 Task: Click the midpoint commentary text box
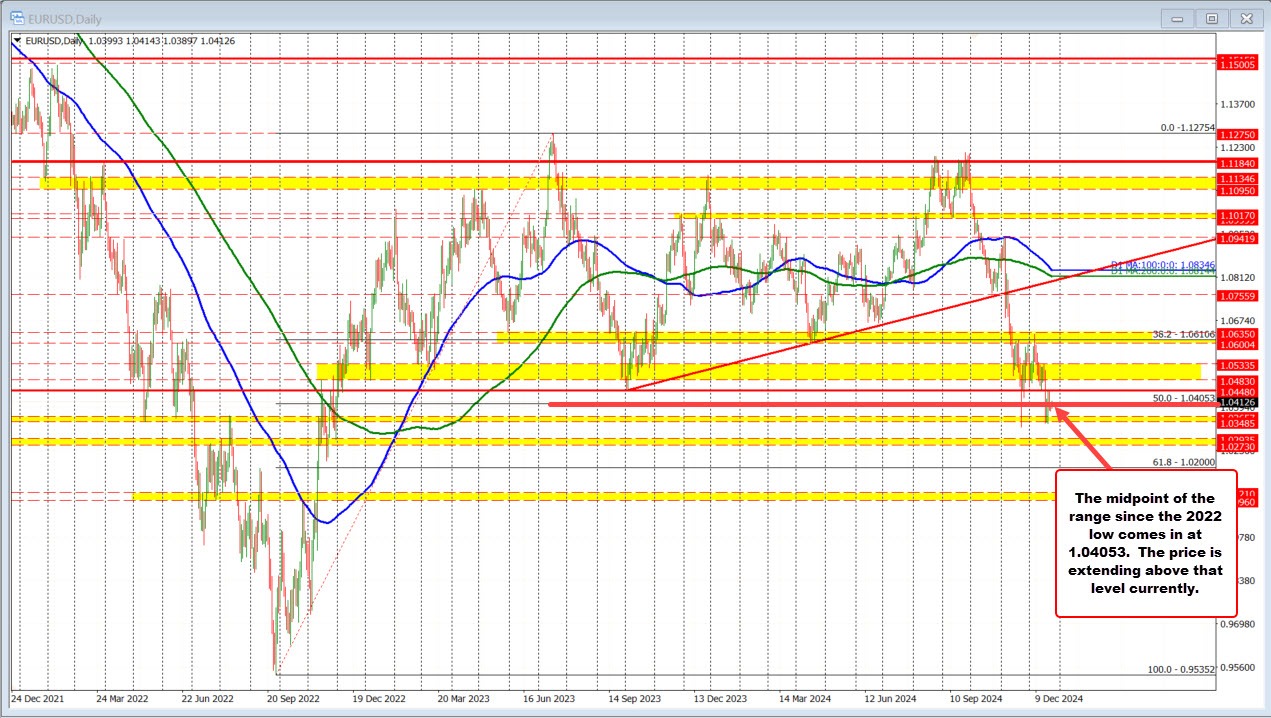click(1146, 544)
